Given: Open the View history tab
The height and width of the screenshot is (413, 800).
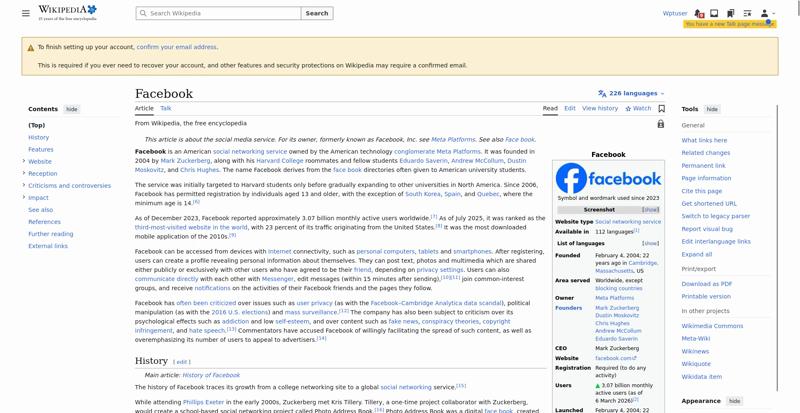Looking at the screenshot, I should click(600, 108).
